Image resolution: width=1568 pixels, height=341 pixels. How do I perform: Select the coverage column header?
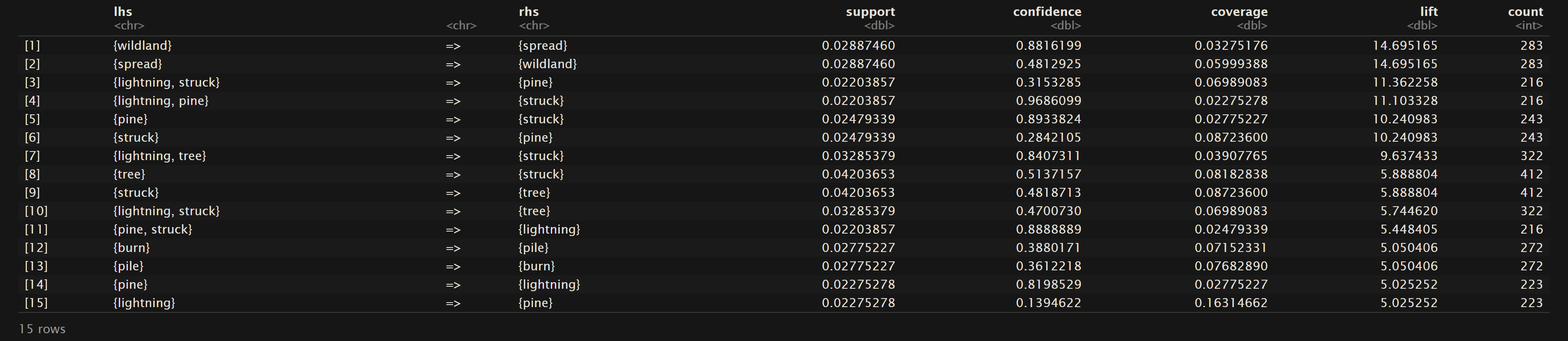click(1239, 11)
